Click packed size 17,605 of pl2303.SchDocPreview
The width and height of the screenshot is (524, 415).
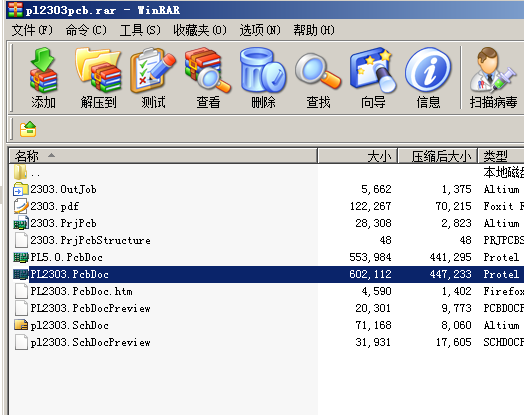453,342
